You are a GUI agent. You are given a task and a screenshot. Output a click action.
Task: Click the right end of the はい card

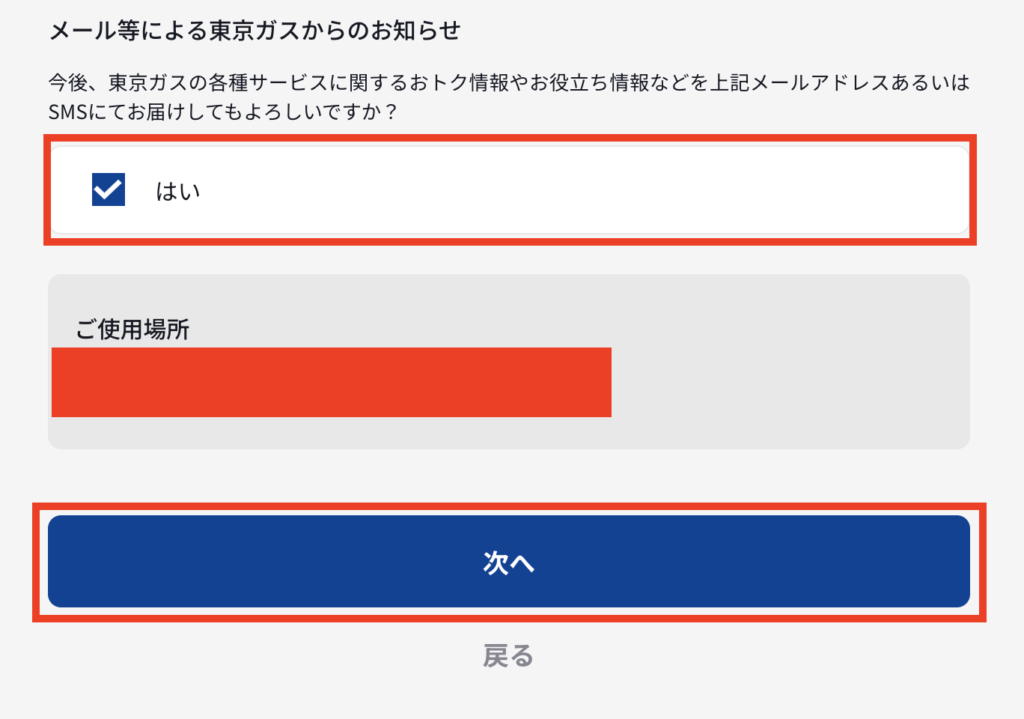click(940, 190)
